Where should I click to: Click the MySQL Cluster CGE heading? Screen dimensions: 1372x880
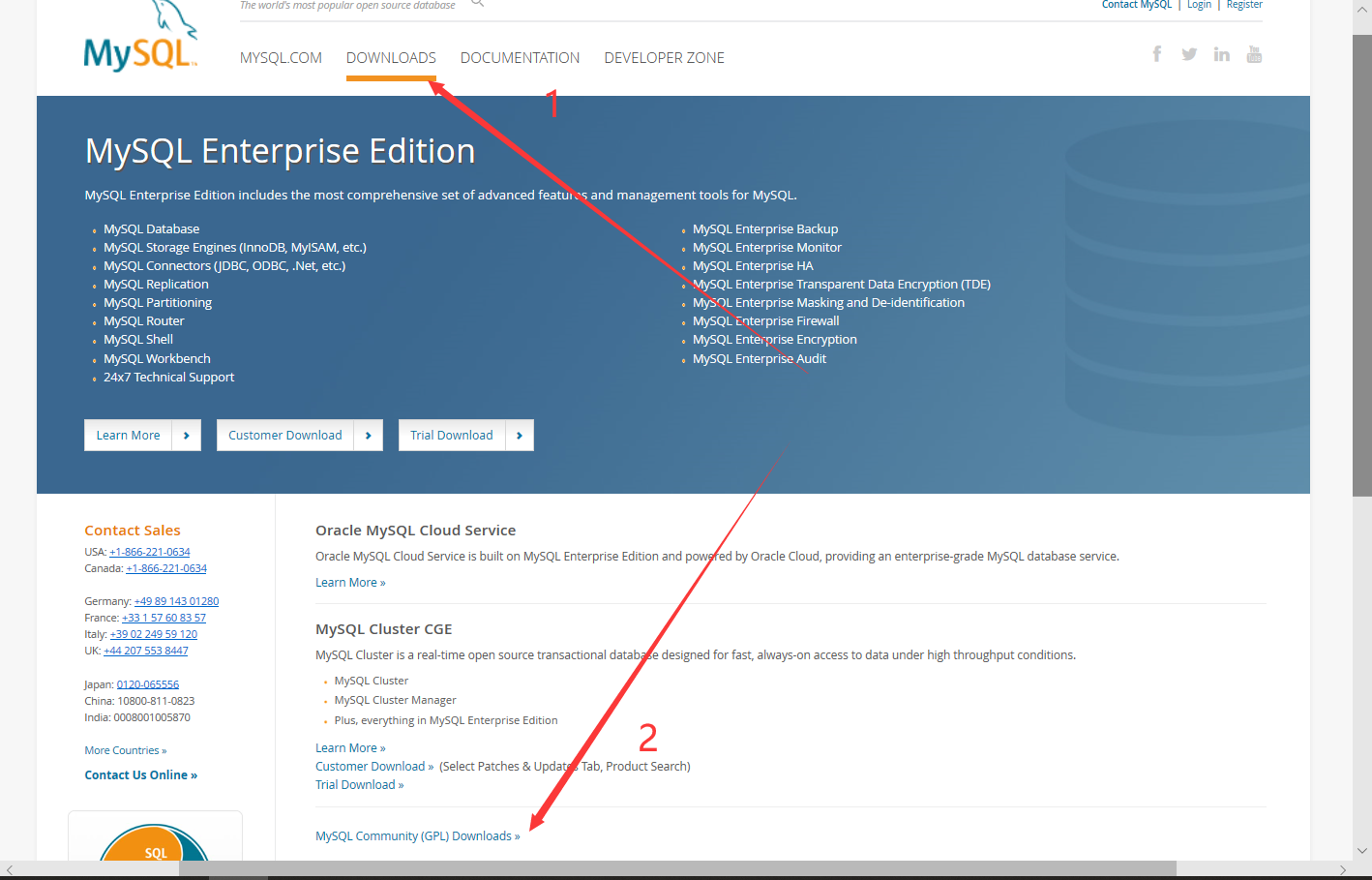[384, 629]
